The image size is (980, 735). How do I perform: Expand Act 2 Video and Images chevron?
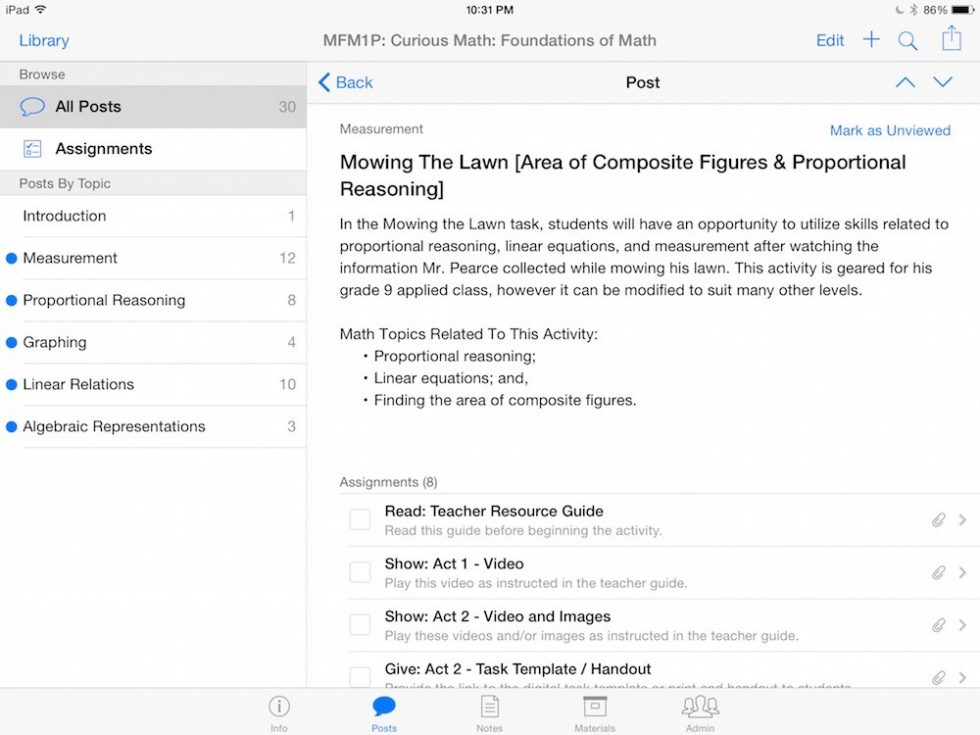click(963, 625)
